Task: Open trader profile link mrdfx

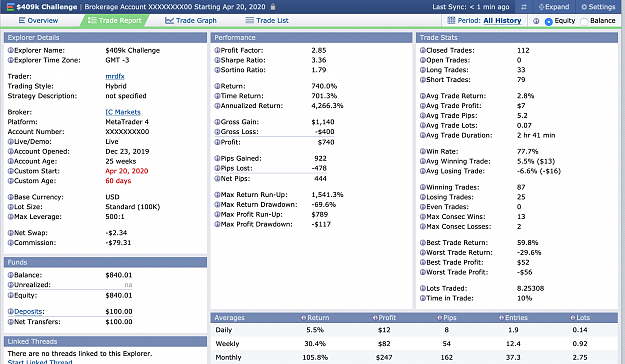Action: (115, 76)
